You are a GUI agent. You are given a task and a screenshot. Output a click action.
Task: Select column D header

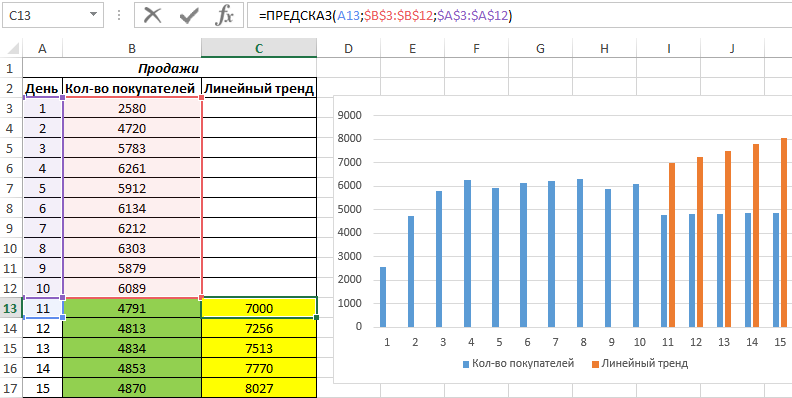pyautogui.click(x=348, y=48)
